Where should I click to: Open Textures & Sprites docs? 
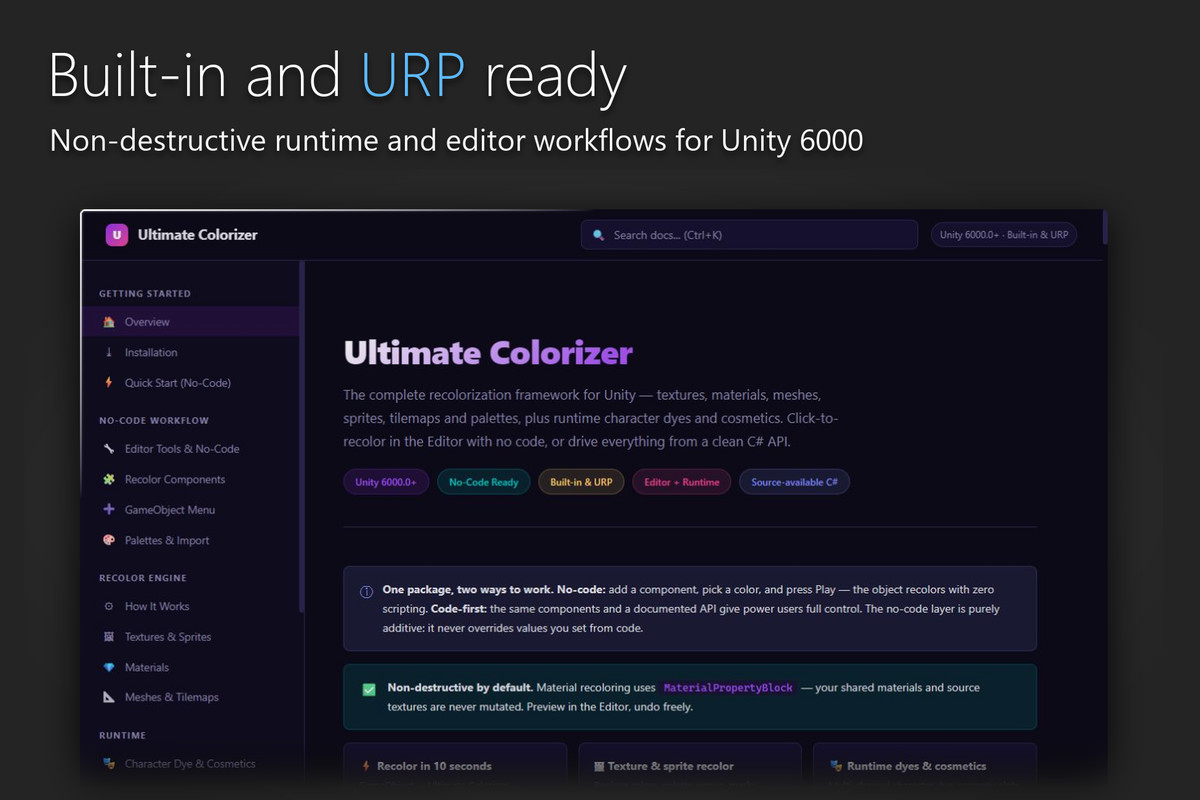click(x=190, y=637)
